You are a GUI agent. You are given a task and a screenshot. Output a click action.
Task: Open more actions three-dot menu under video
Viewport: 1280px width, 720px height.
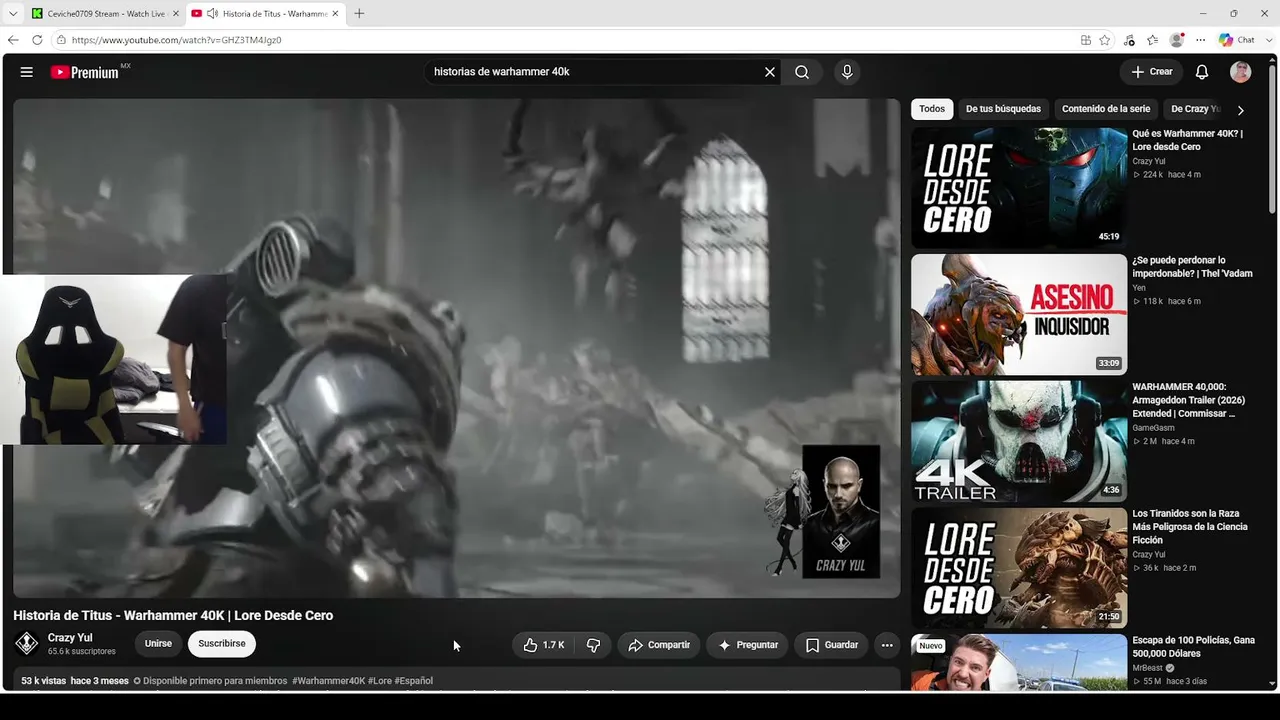click(887, 645)
